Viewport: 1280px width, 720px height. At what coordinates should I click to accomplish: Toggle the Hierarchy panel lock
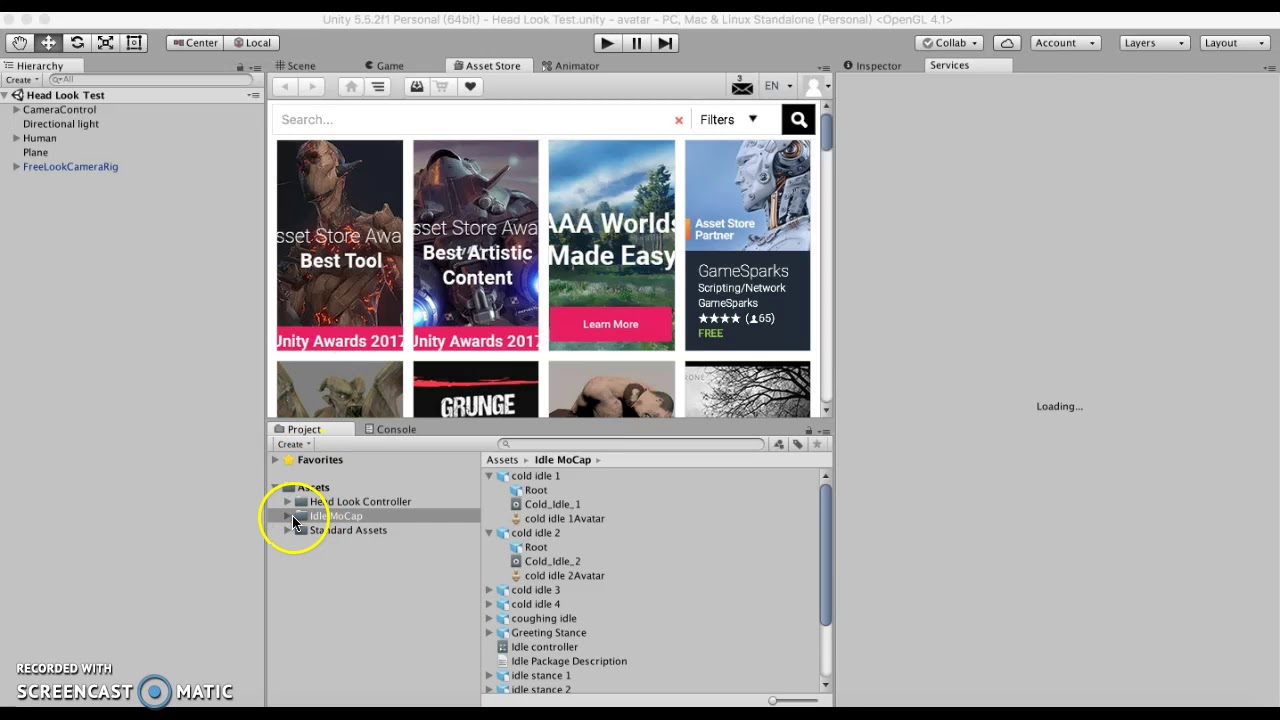(x=240, y=67)
